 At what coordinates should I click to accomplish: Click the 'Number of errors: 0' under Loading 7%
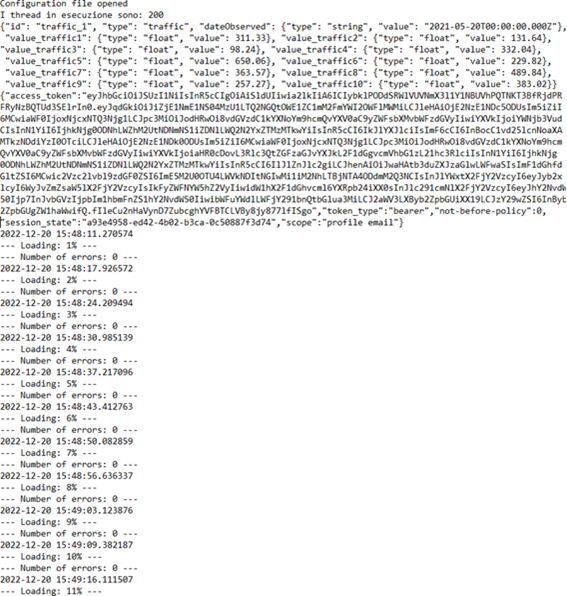point(69,464)
